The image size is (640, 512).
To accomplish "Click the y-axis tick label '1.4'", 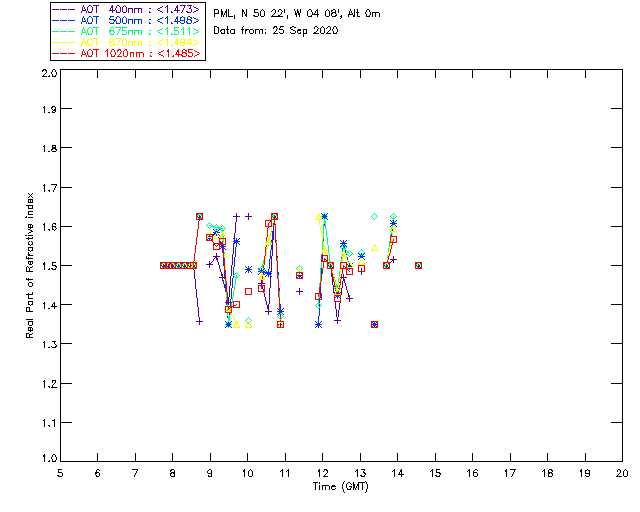I will coord(49,305).
